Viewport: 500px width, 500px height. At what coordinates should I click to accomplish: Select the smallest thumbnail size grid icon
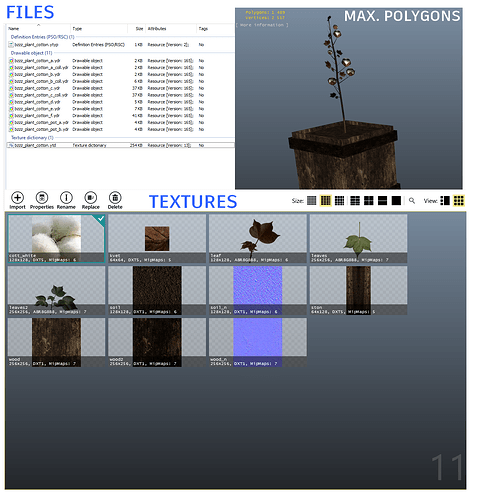point(311,201)
